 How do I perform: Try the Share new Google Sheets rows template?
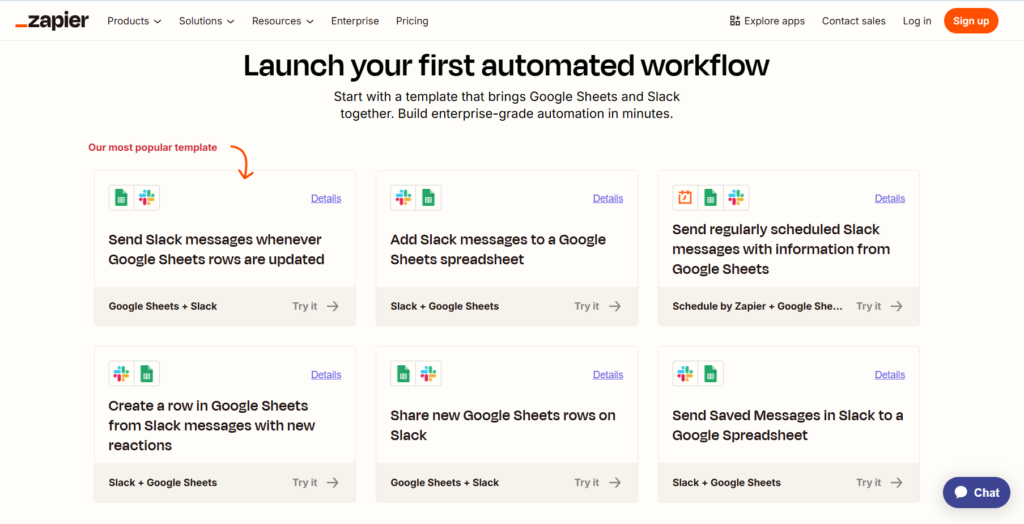(598, 482)
